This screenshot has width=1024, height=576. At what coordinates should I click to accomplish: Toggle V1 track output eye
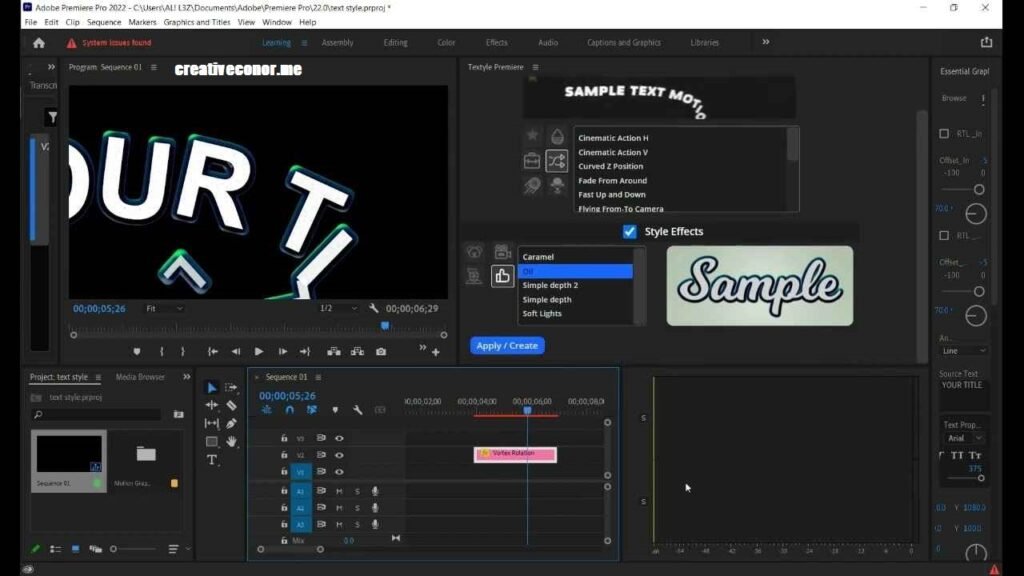(339, 472)
